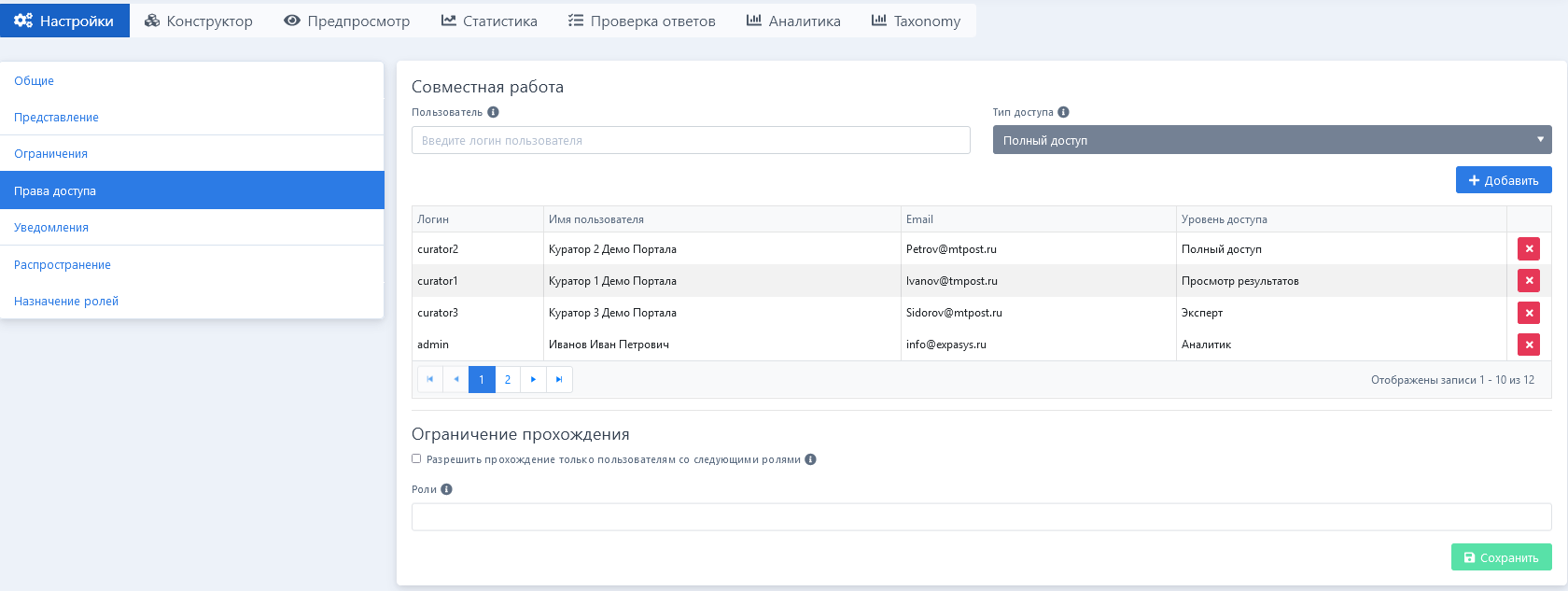Select page 2 in pagination
1568x591 pixels.
tap(507, 380)
